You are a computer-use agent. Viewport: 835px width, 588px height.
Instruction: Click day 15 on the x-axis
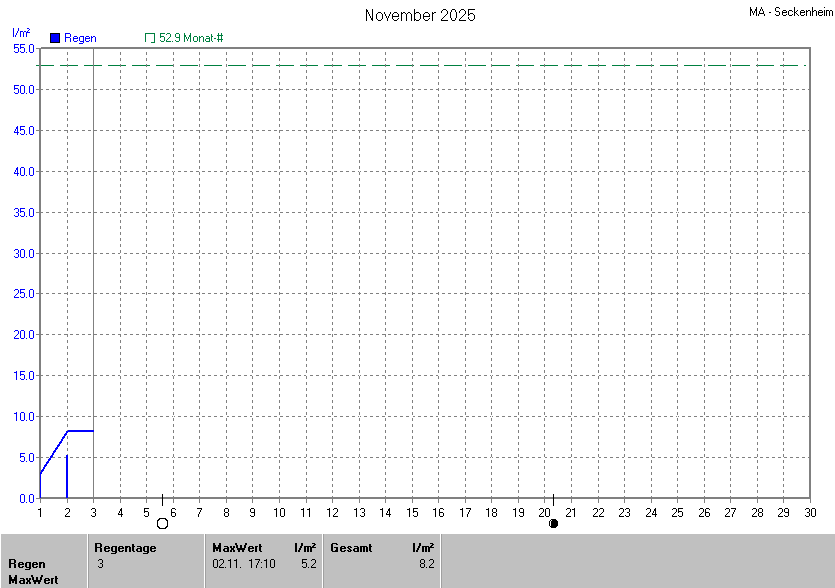pyautogui.click(x=411, y=513)
